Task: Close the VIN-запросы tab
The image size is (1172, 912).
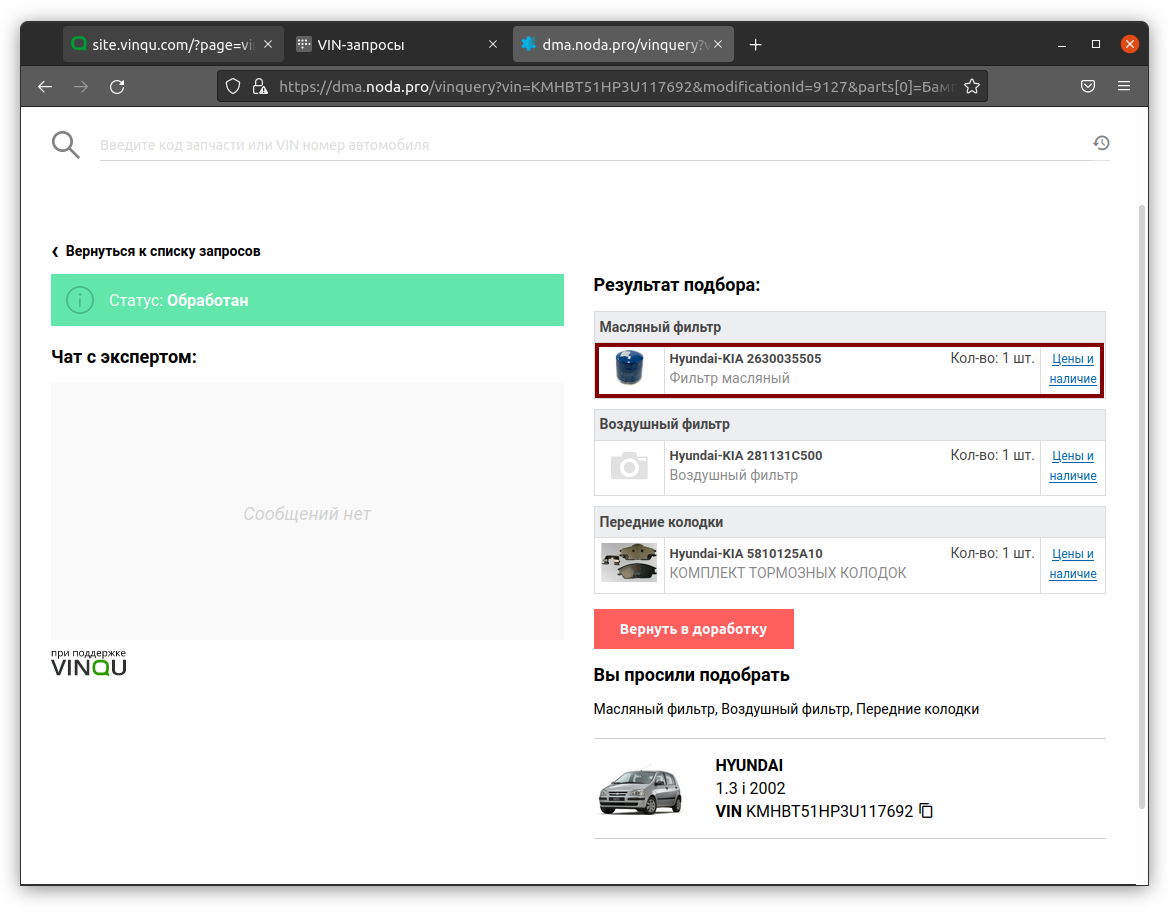Action: [493, 44]
